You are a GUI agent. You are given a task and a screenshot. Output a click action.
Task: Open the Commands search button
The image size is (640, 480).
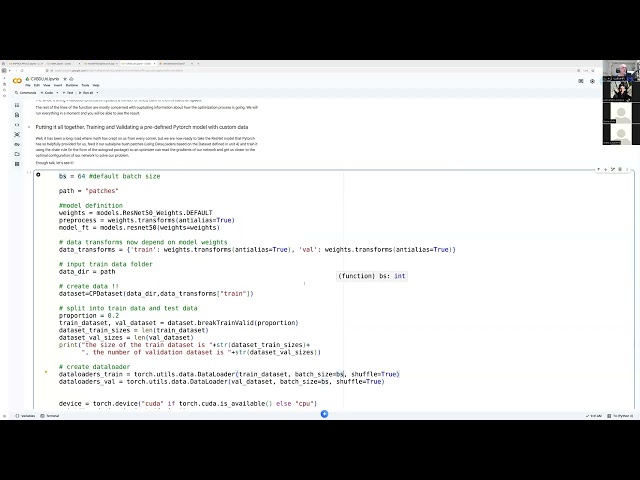point(25,93)
